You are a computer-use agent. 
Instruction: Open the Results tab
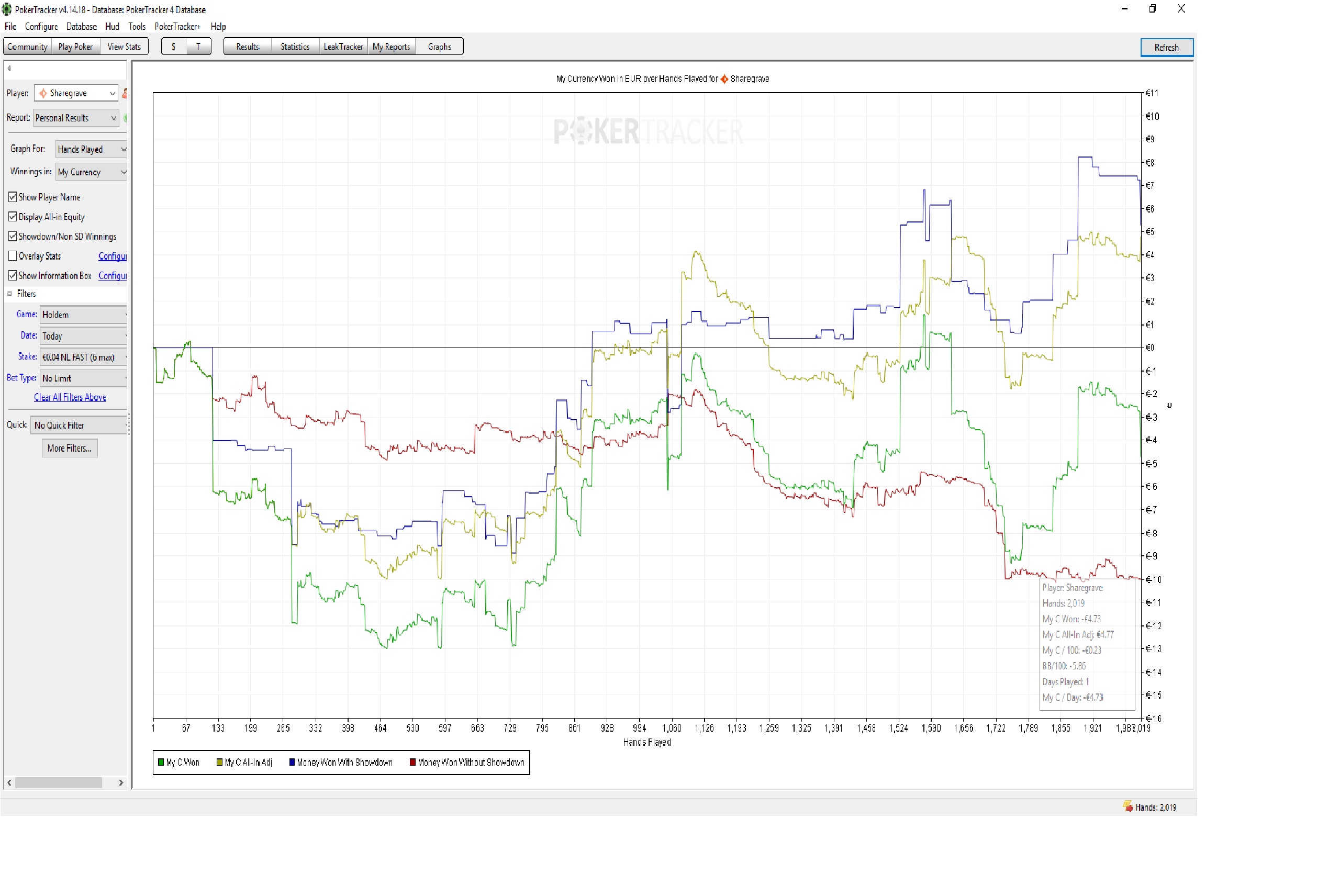pos(248,47)
